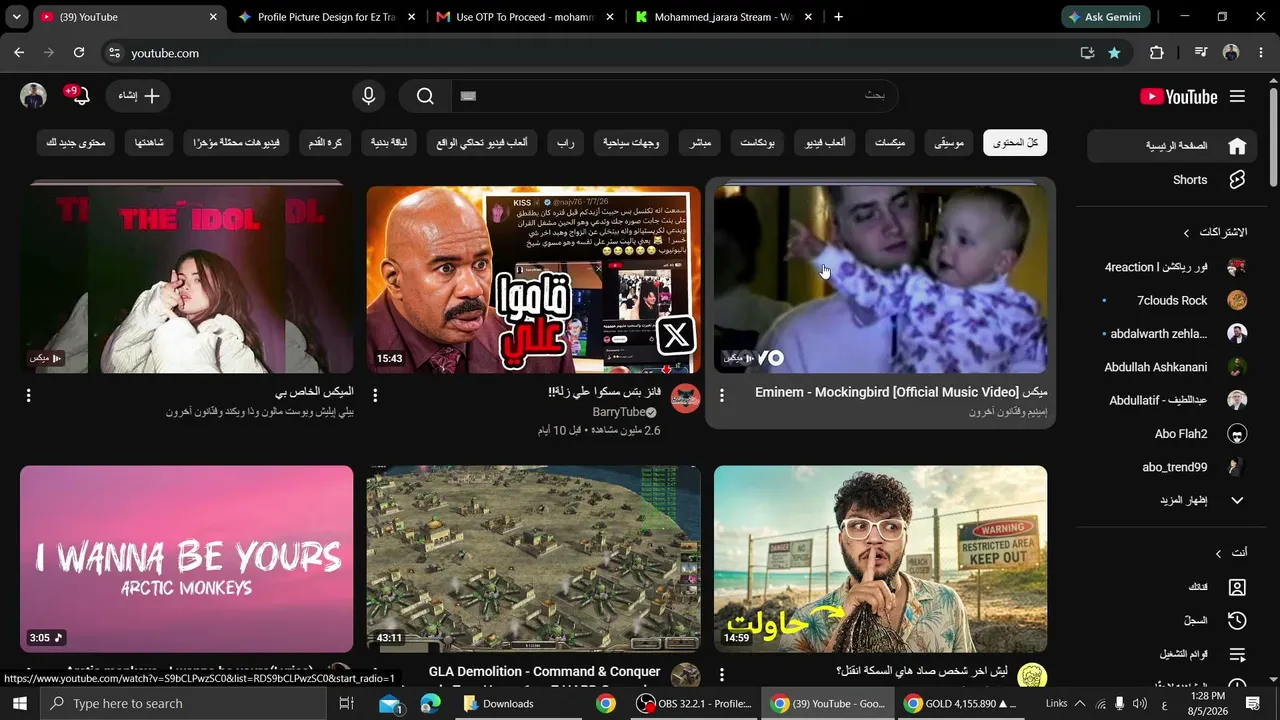Image resolution: width=1280 pixels, height=720 pixels.
Task: Open the 'Keep Out' fish video thumbnail
Action: point(881,559)
